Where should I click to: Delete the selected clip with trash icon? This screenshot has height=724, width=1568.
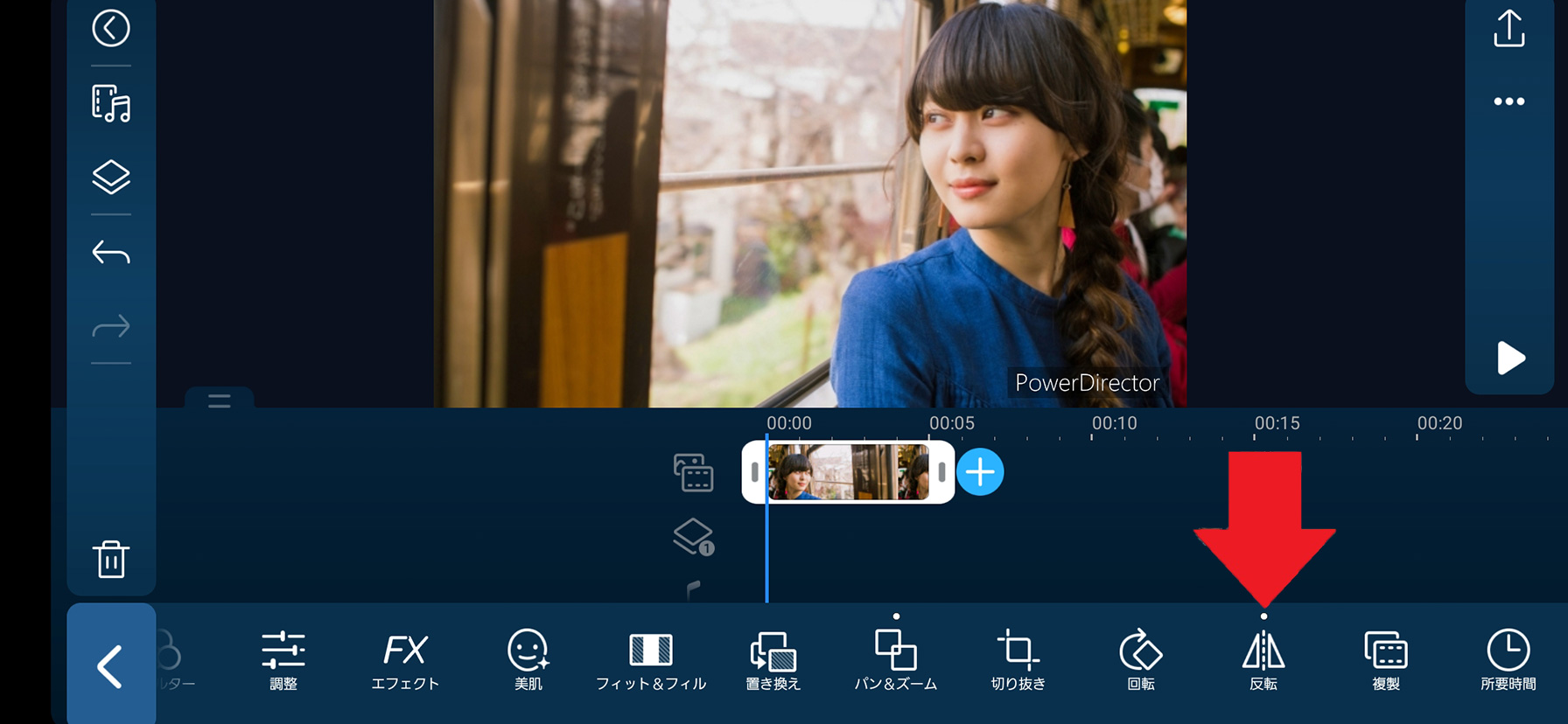[111, 559]
